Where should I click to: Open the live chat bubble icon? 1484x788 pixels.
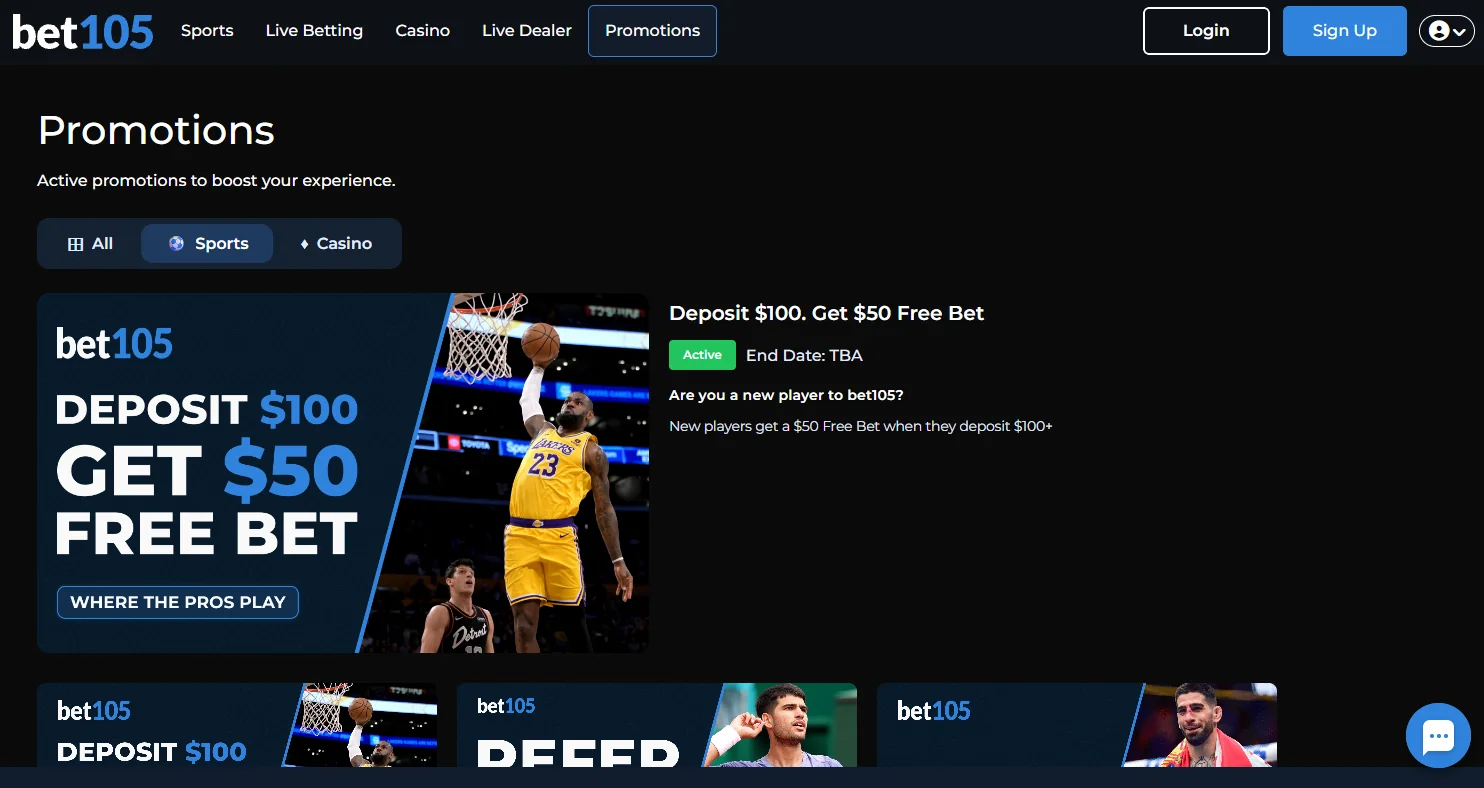tap(1438, 735)
